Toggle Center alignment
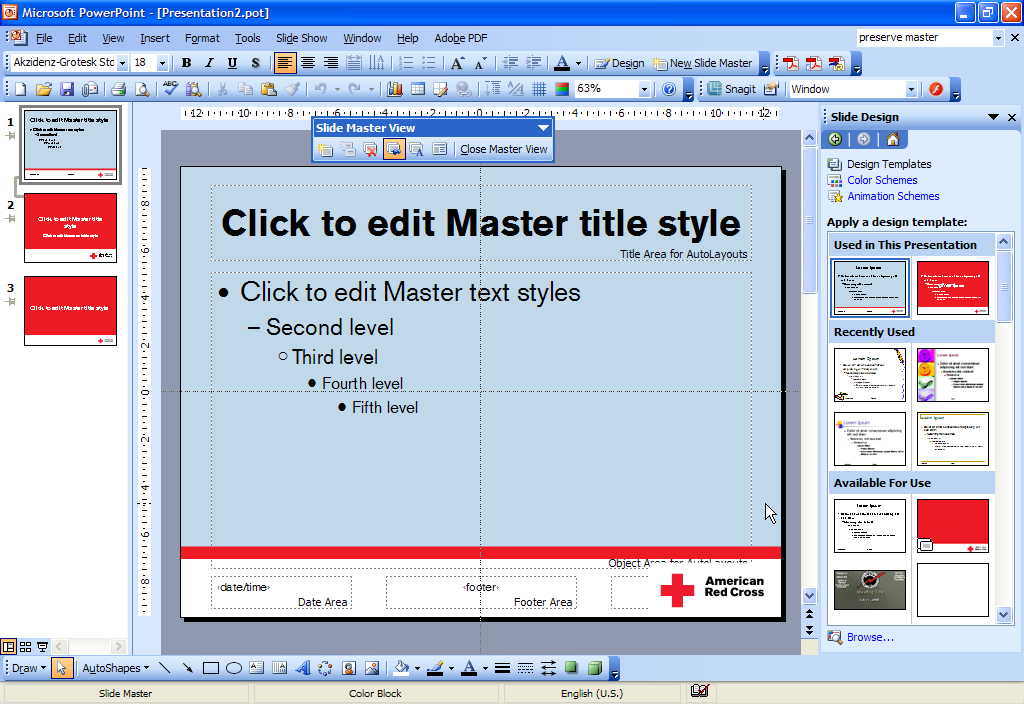Screen dimensions: 1024x704 [x=308, y=63]
